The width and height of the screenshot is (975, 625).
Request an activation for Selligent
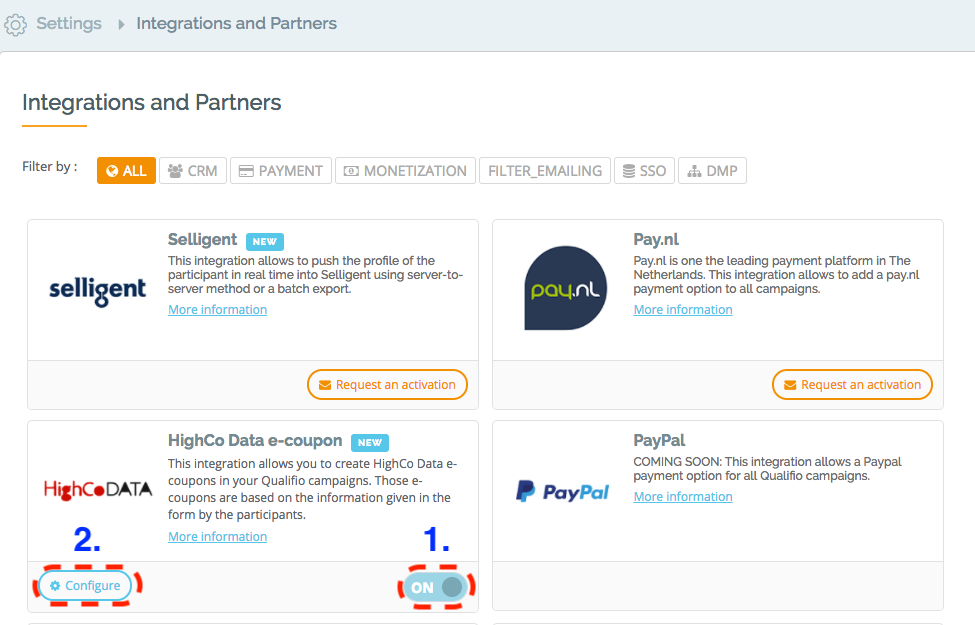point(387,385)
